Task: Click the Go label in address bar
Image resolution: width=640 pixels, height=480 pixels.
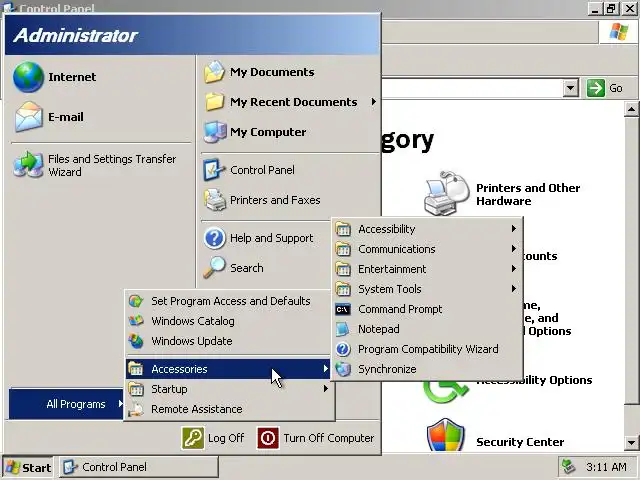Action: pos(616,88)
